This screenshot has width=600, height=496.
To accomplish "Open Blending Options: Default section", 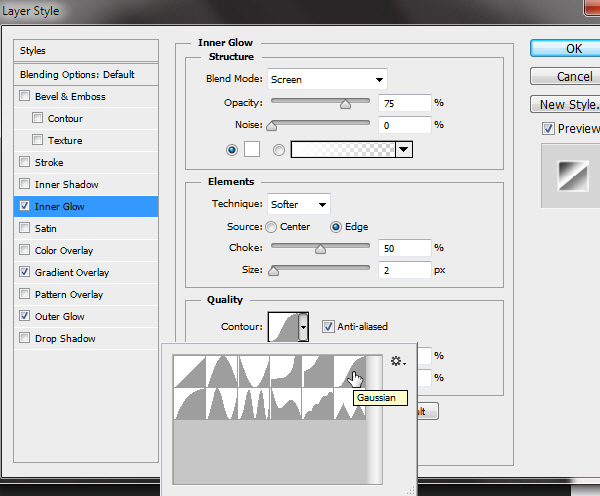I will coord(77,74).
